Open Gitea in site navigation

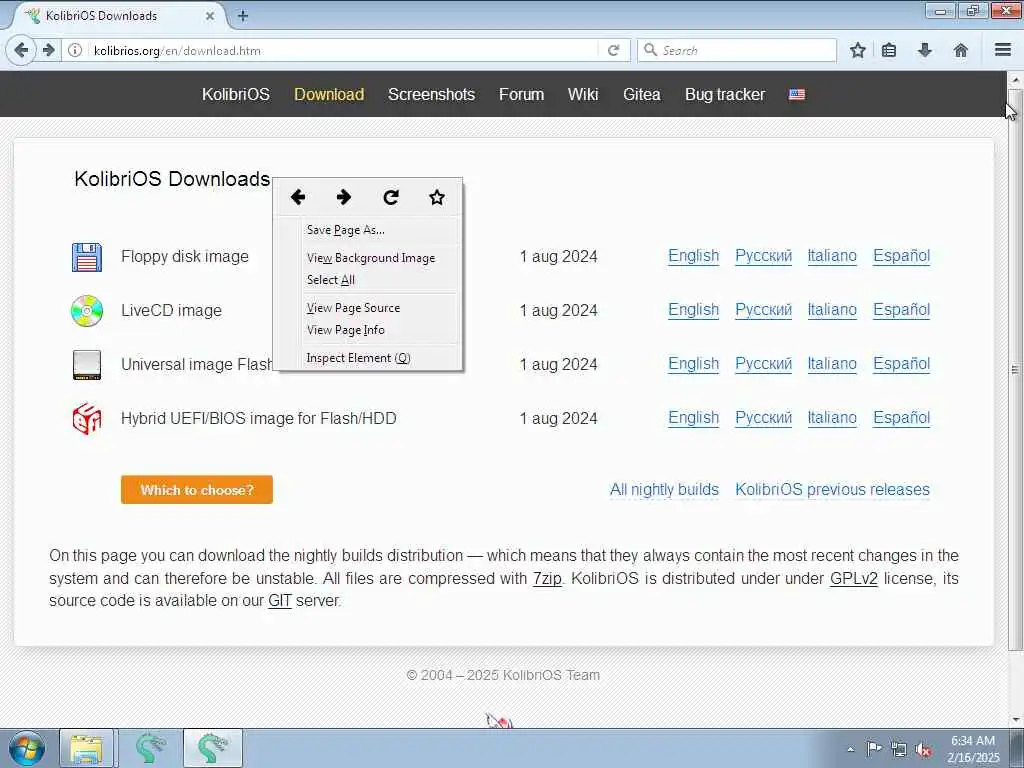pyautogui.click(x=642, y=95)
